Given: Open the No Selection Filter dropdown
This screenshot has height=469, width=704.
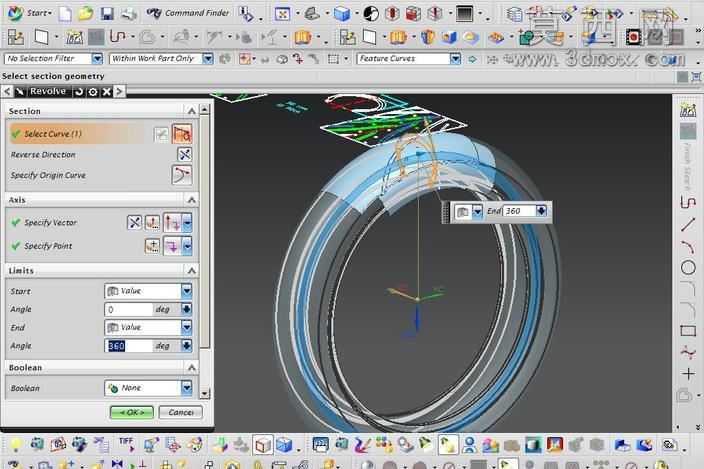Looking at the screenshot, I should 97,58.
